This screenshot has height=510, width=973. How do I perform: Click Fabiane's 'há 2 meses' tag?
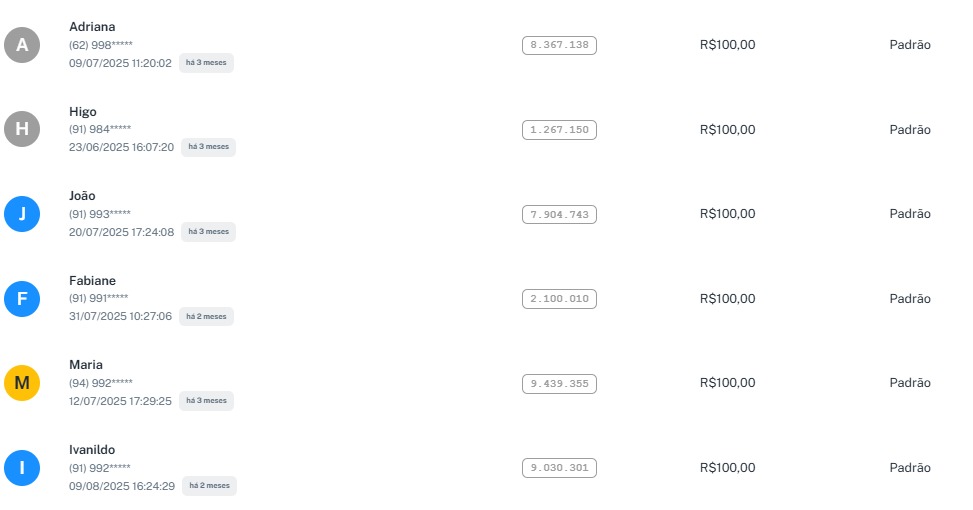tap(206, 316)
